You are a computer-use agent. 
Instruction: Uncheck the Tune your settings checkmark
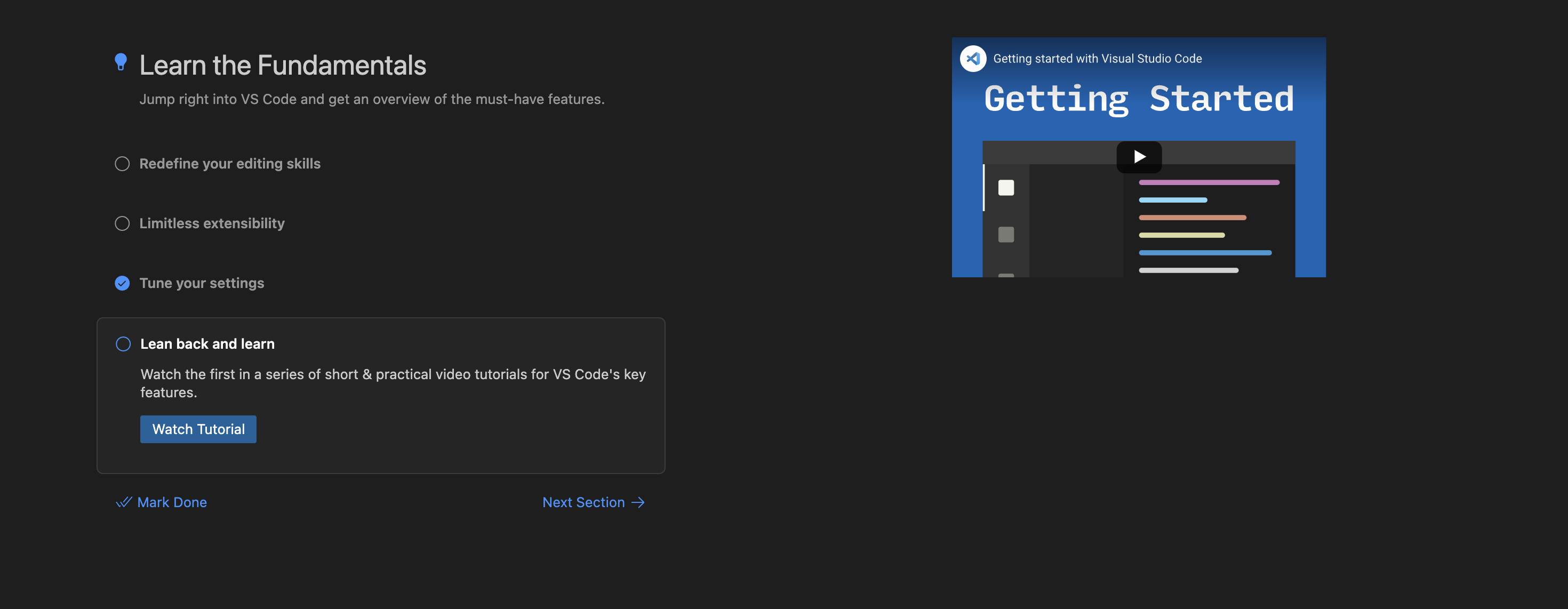(122, 283)
